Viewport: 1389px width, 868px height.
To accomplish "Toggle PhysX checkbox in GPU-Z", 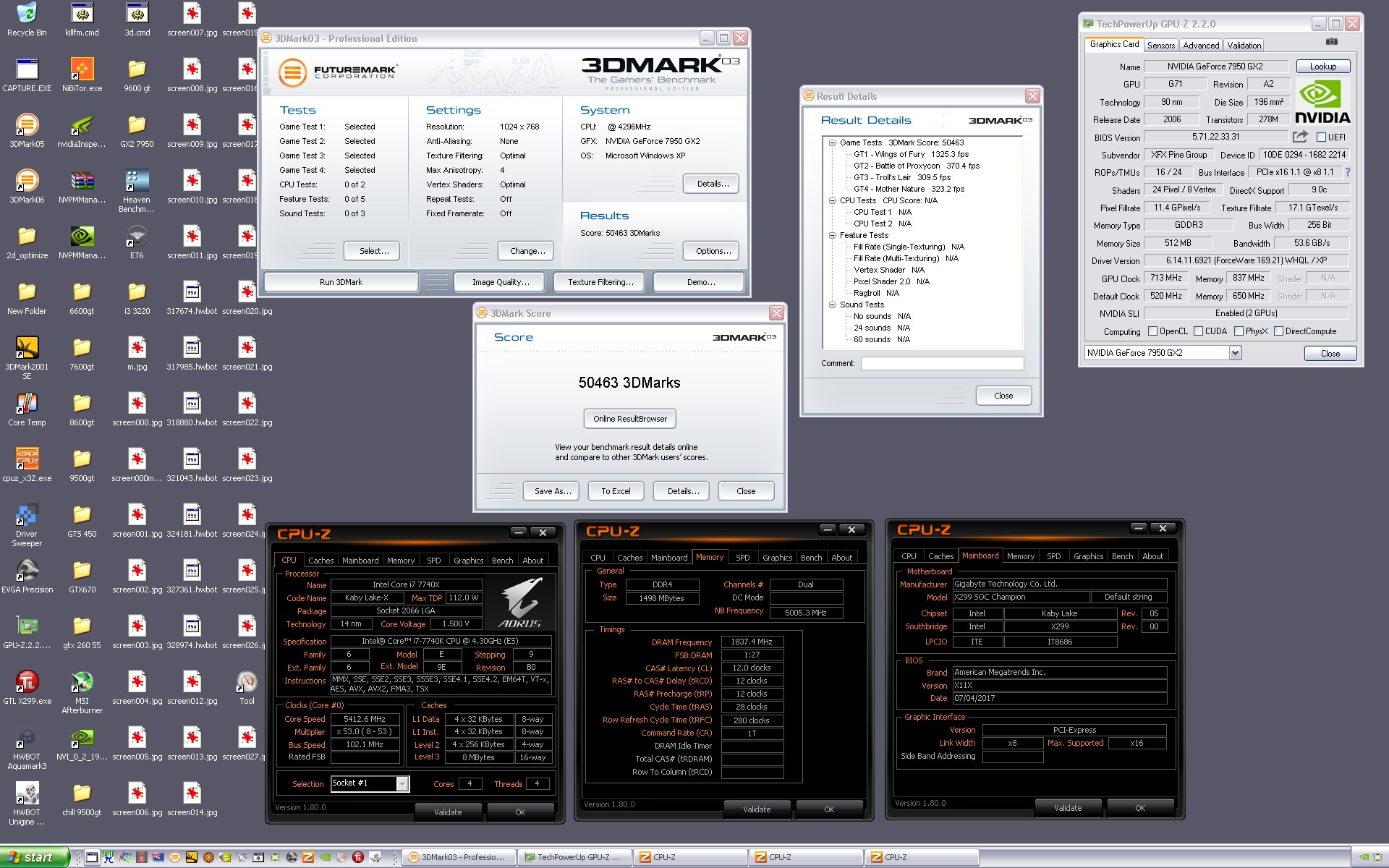I will pyautogui.click(x=1239, y=331).
